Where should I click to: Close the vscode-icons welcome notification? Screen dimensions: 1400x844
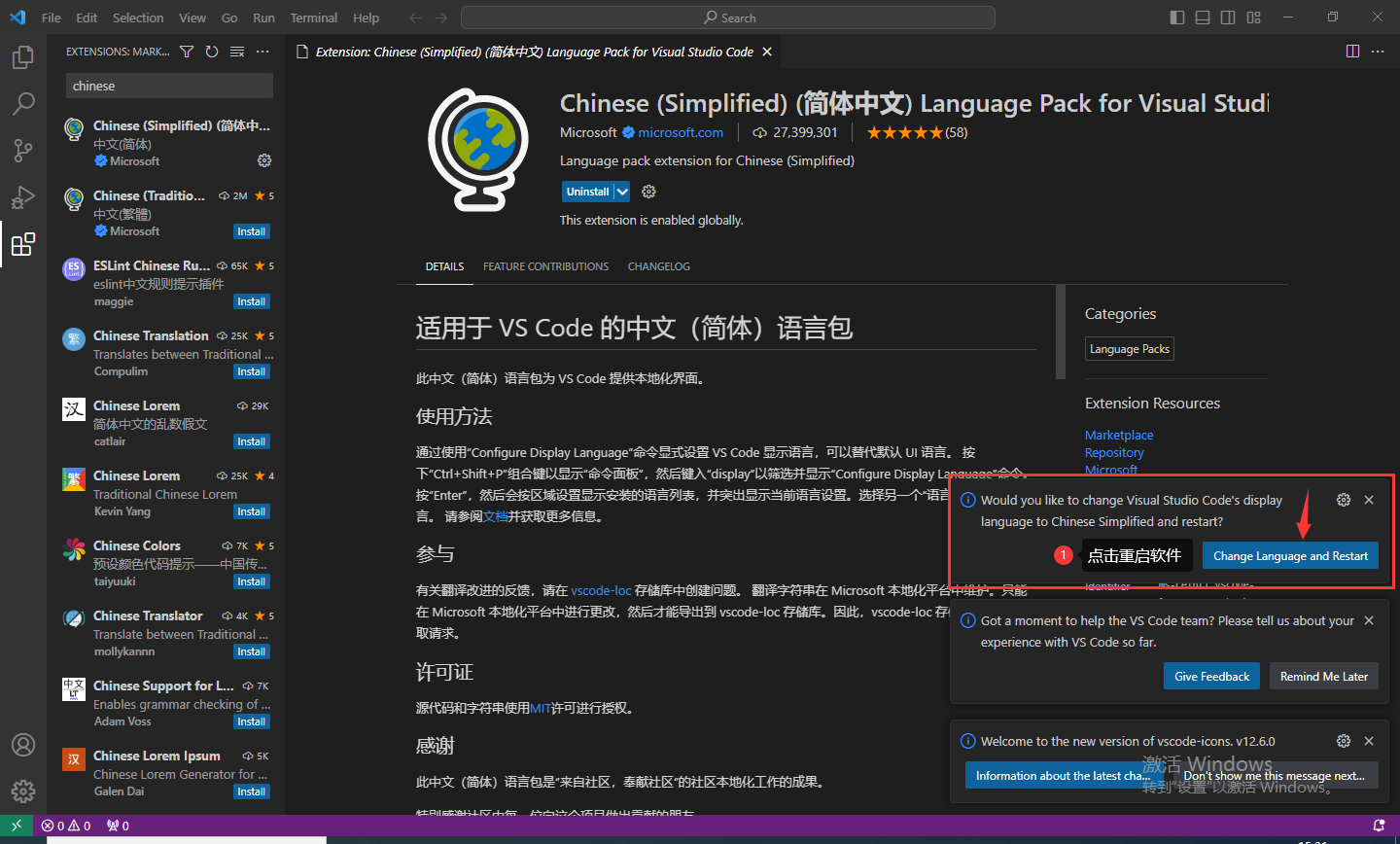[x=1369, y=741]
